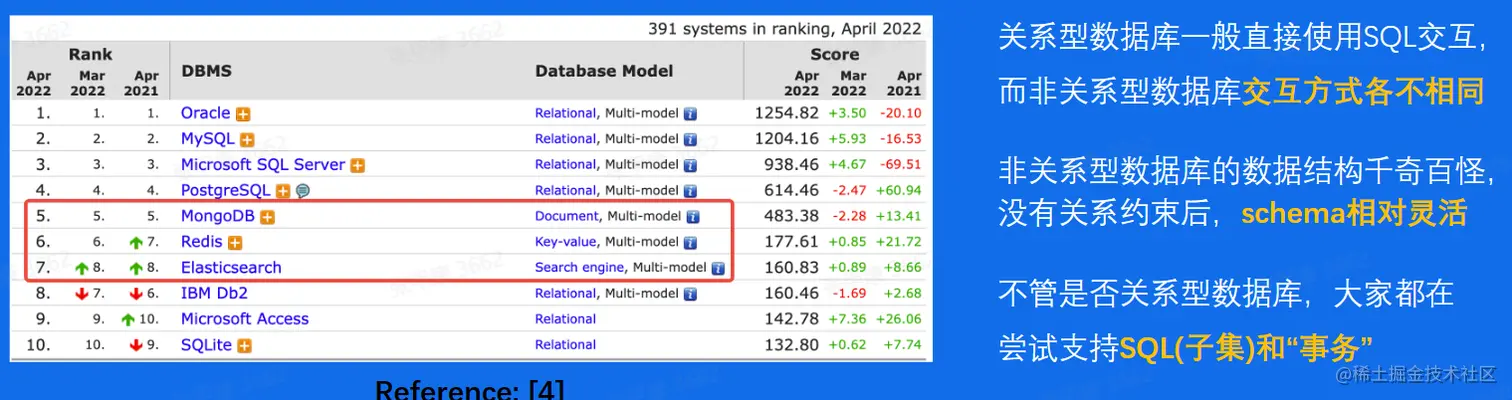The height and width of the screenshot is (400, 1512).
Task: Click the Search engine model link
Action: [x=580, y=268]
